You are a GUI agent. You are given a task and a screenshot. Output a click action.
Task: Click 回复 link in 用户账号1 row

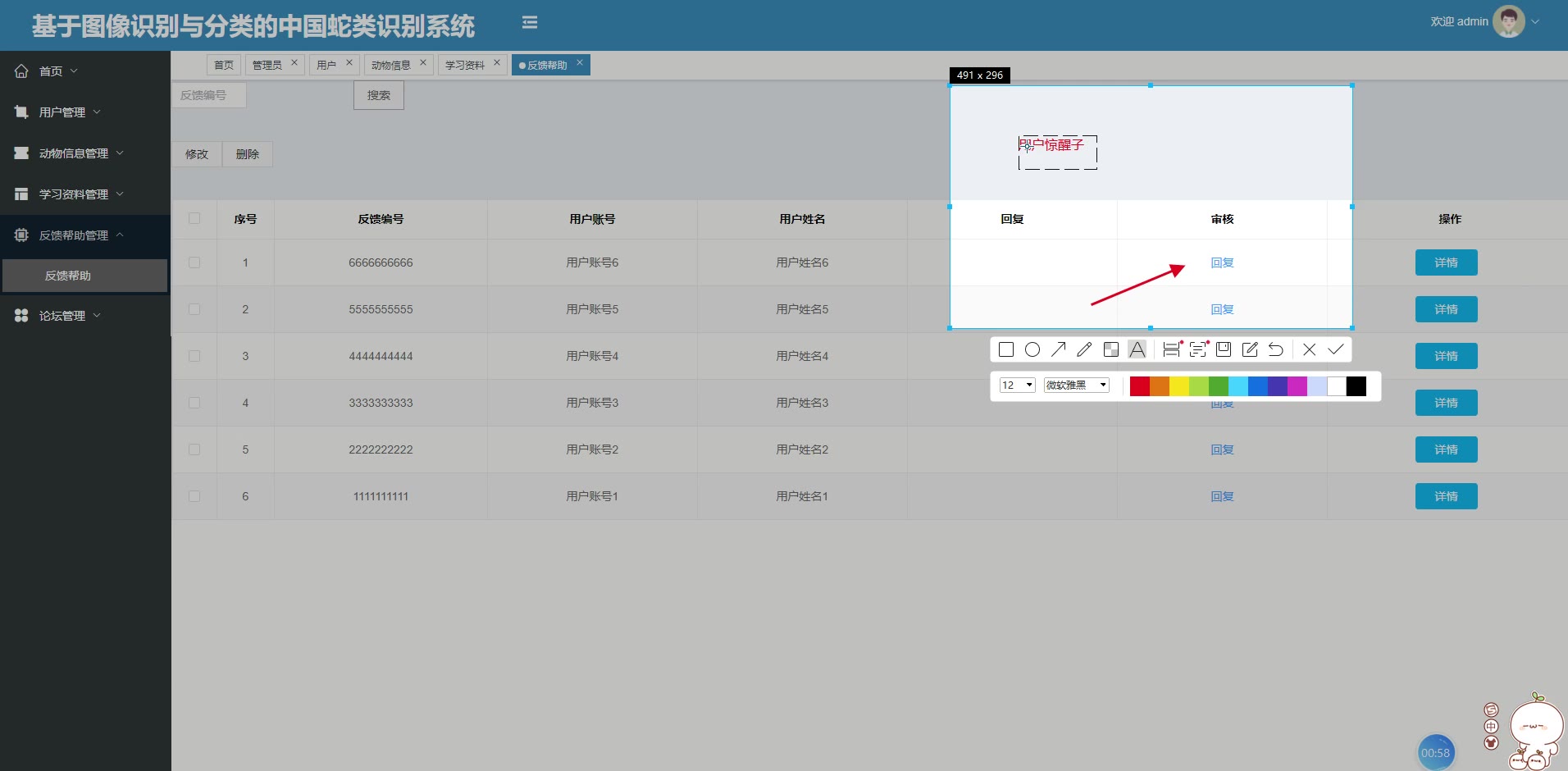[1222, 496]
